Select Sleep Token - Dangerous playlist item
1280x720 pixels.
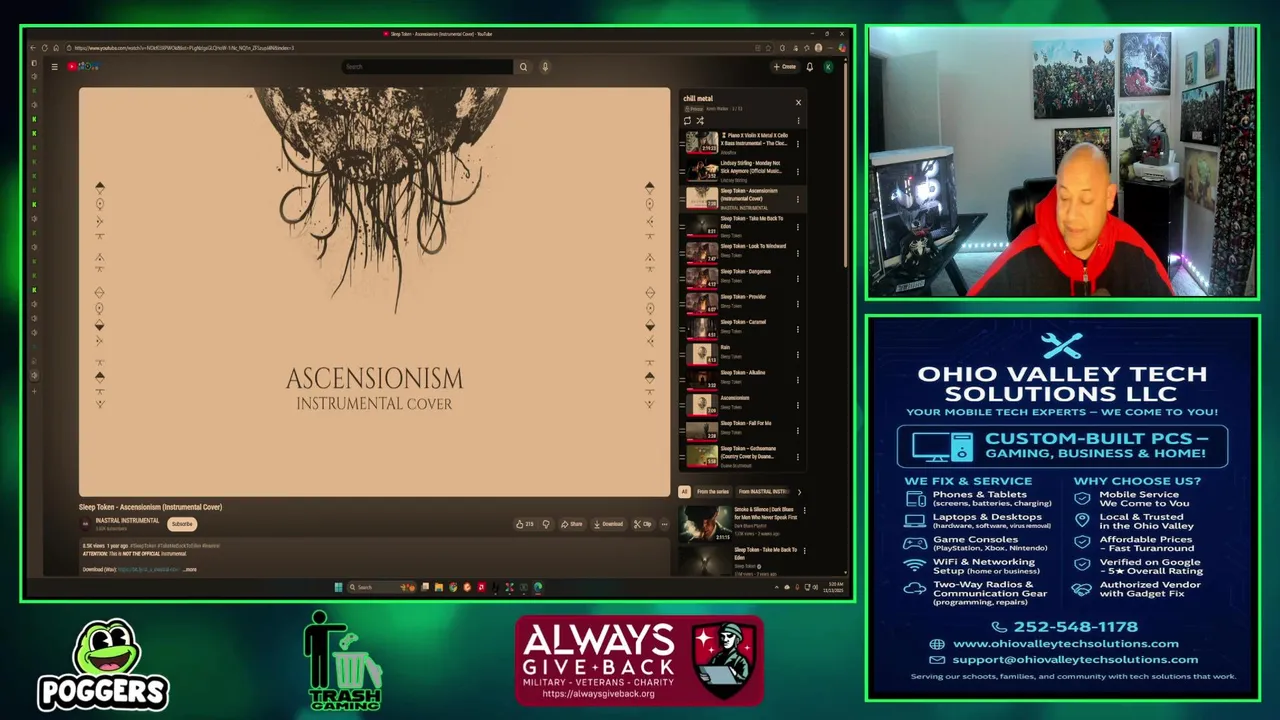(x=742, y=277)
